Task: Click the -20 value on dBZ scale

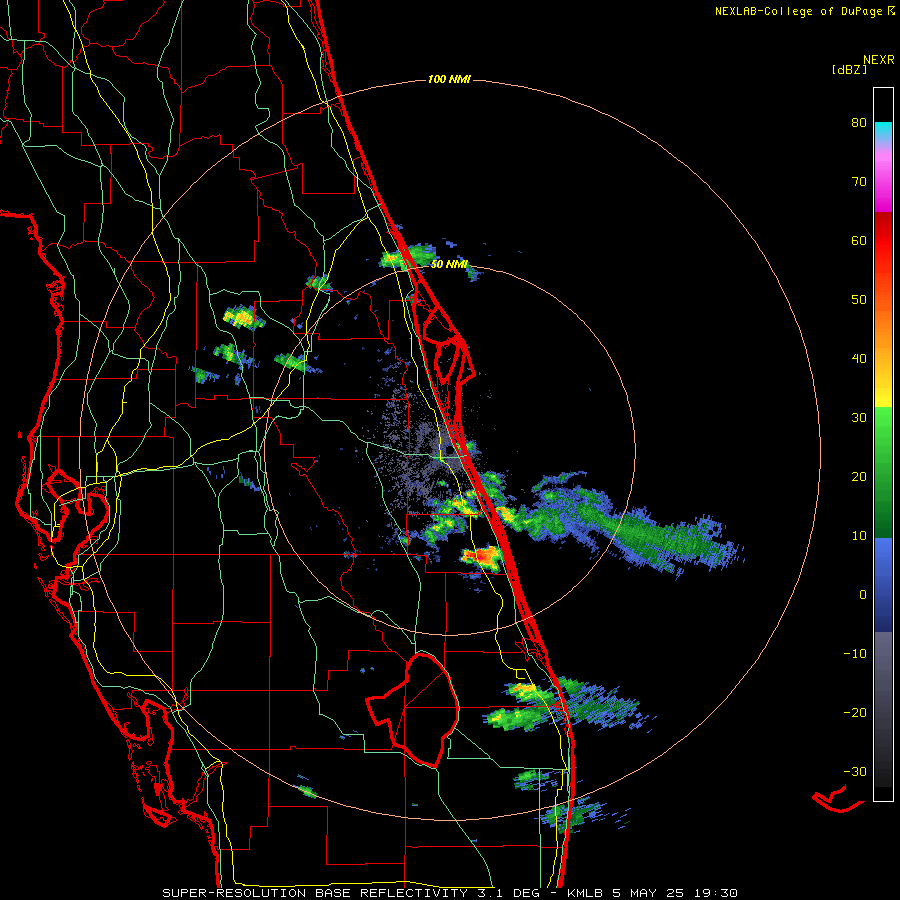Action: click(855, 712)
